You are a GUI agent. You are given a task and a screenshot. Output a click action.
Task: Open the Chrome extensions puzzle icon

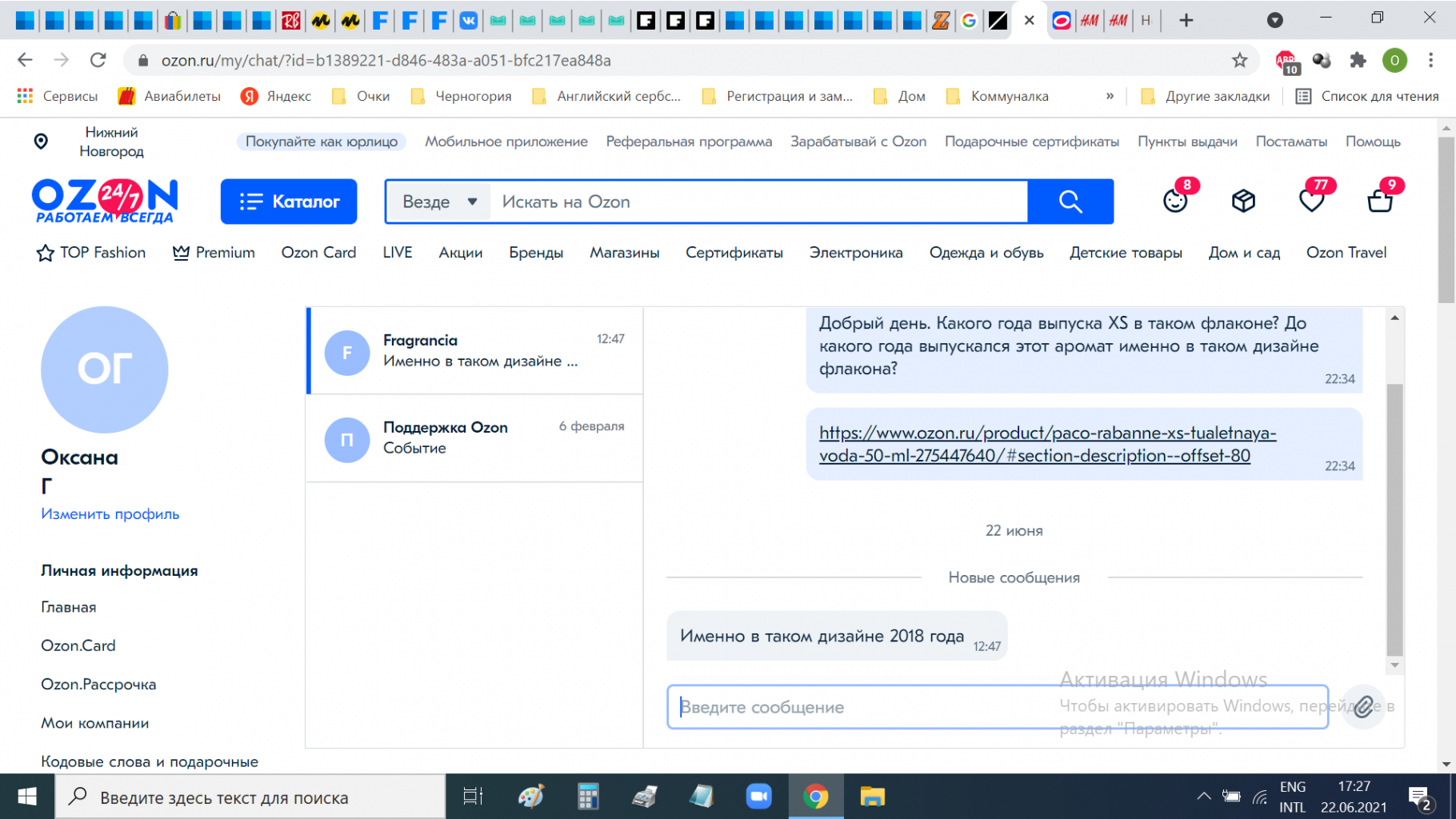[x=1358, y=60]
